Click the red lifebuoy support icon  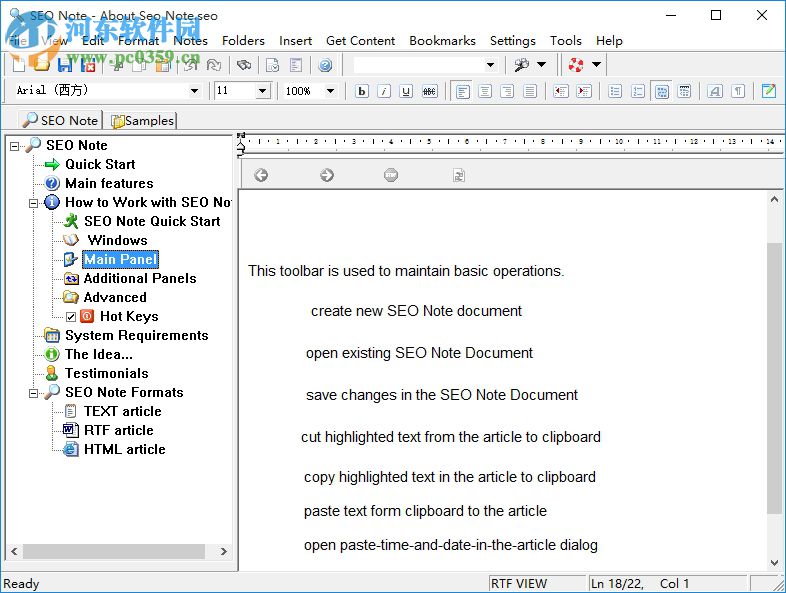pos(576,65)
